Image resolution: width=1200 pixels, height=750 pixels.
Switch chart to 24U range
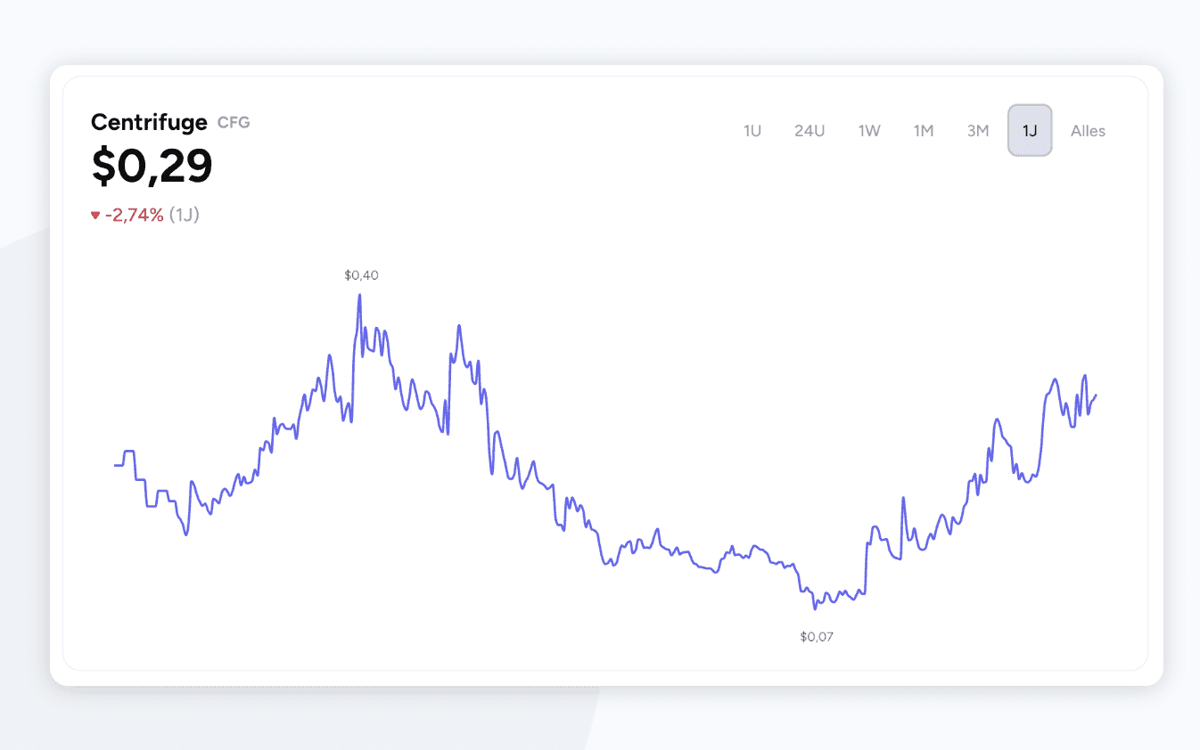[809, 131]
